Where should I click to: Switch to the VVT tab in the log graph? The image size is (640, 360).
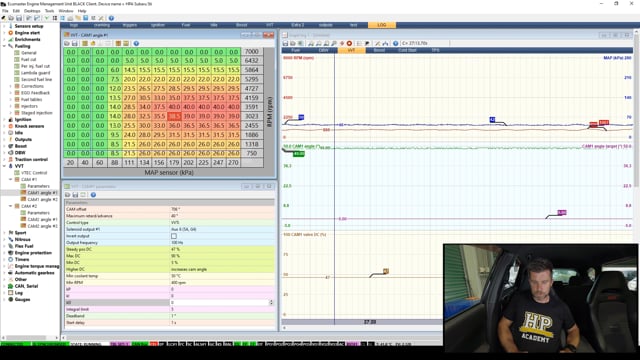pyautogui.click(x=351, y=50)
